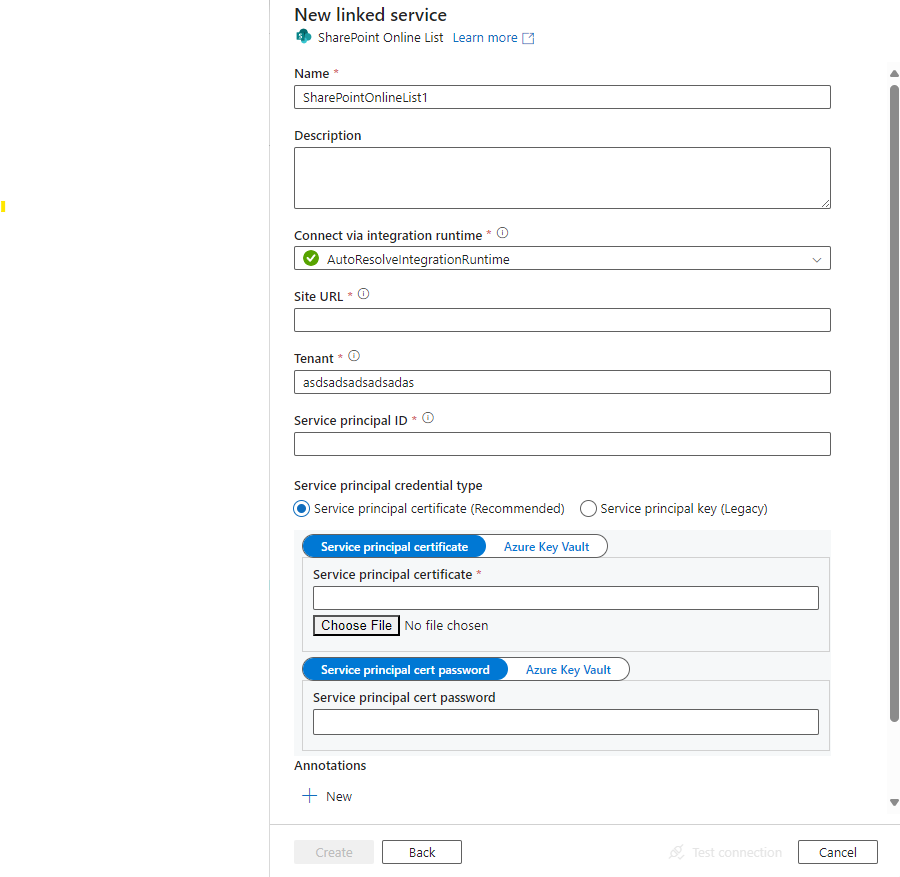Screen dimensions: 900x877
Task: Show info tooltip next to Site URL
Action: tap(363, 294)
